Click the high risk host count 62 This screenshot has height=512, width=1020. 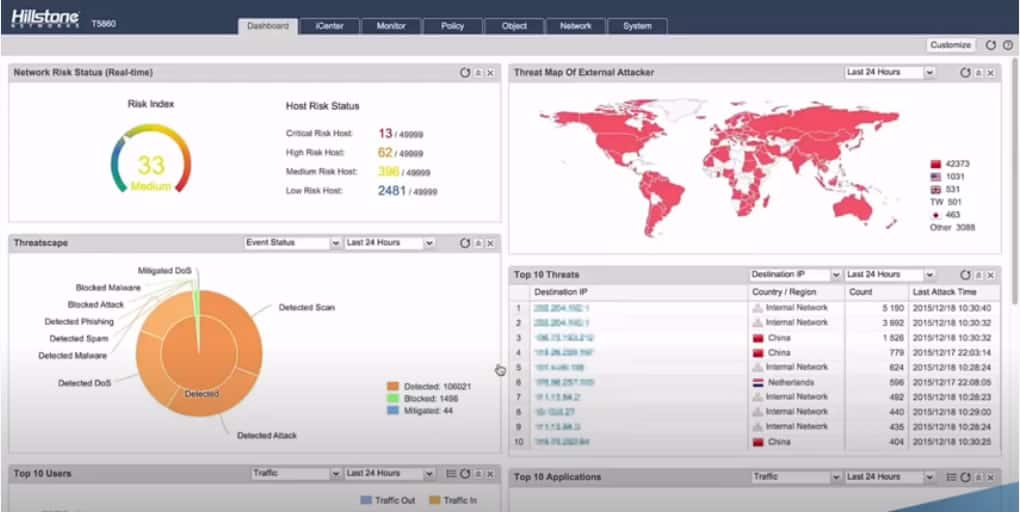385,152
